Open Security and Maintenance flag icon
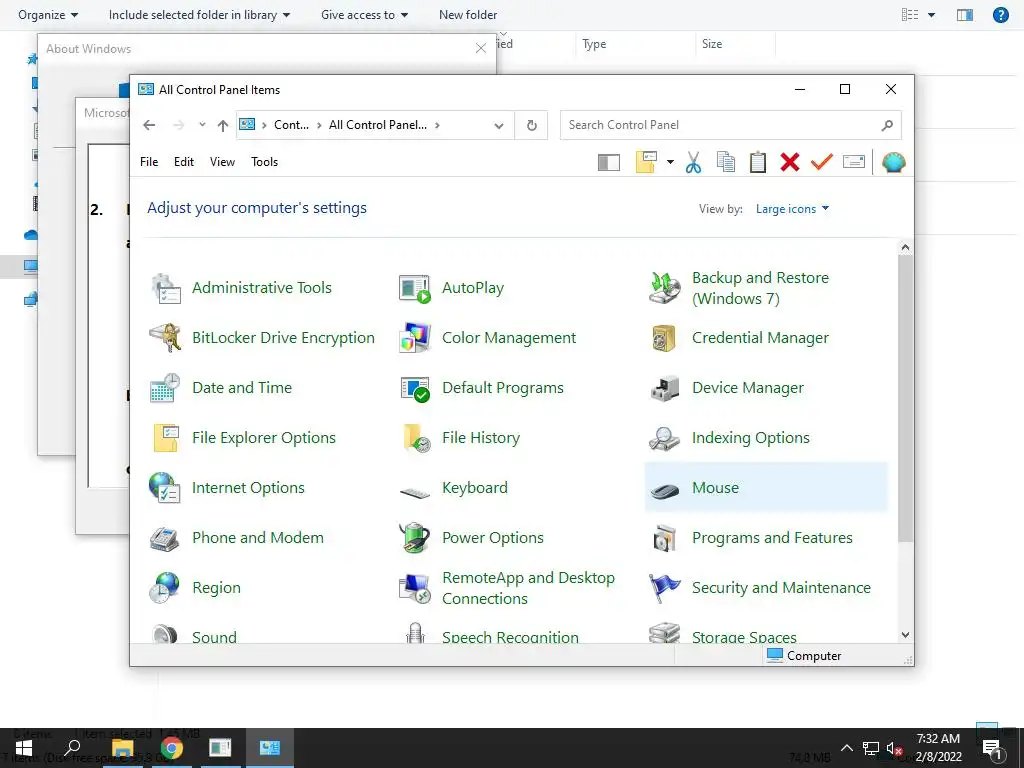Viewport: 1024px width, 768px height. point(665,588)
